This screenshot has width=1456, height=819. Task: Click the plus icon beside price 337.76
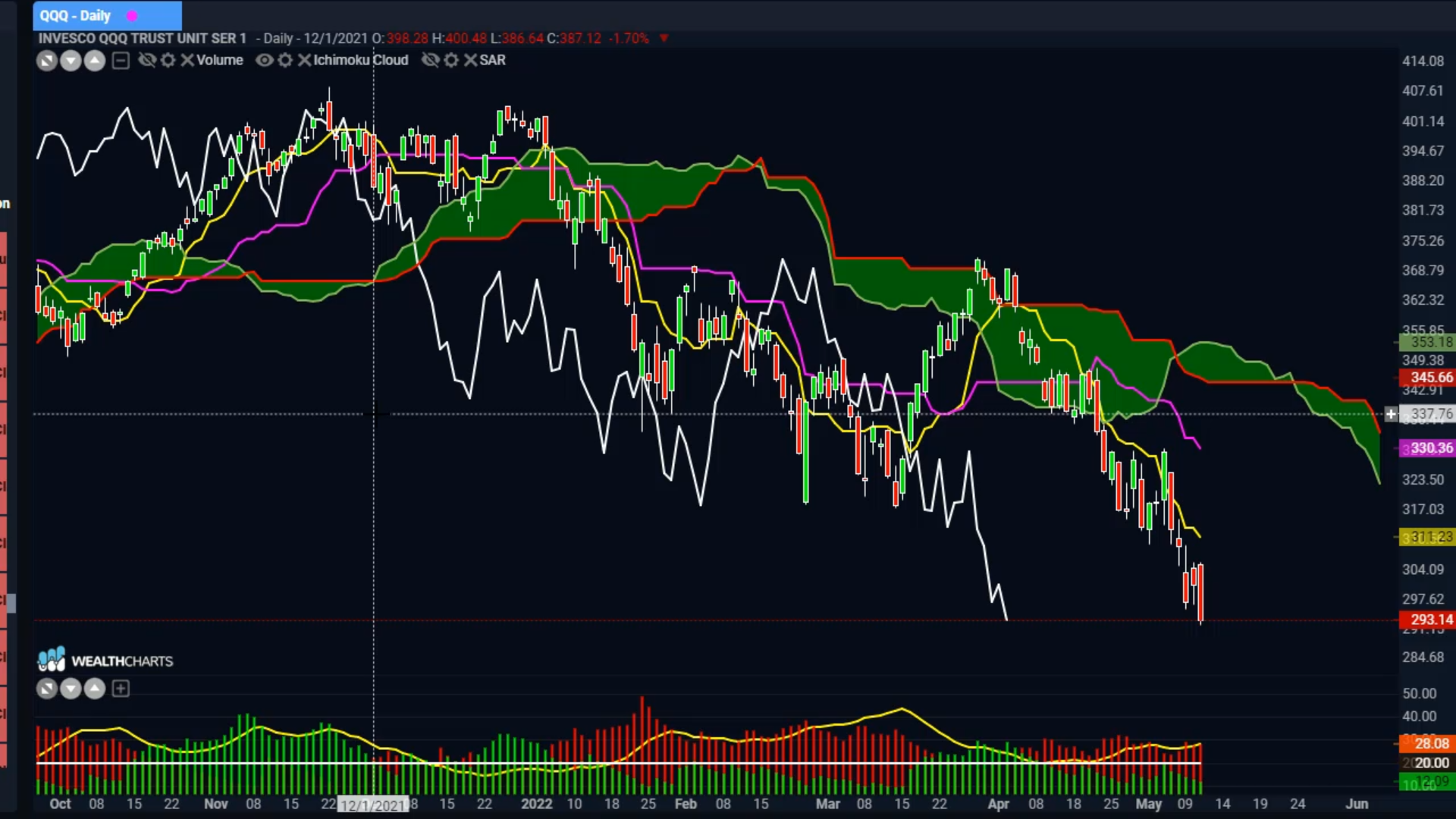click(1391, 414)
